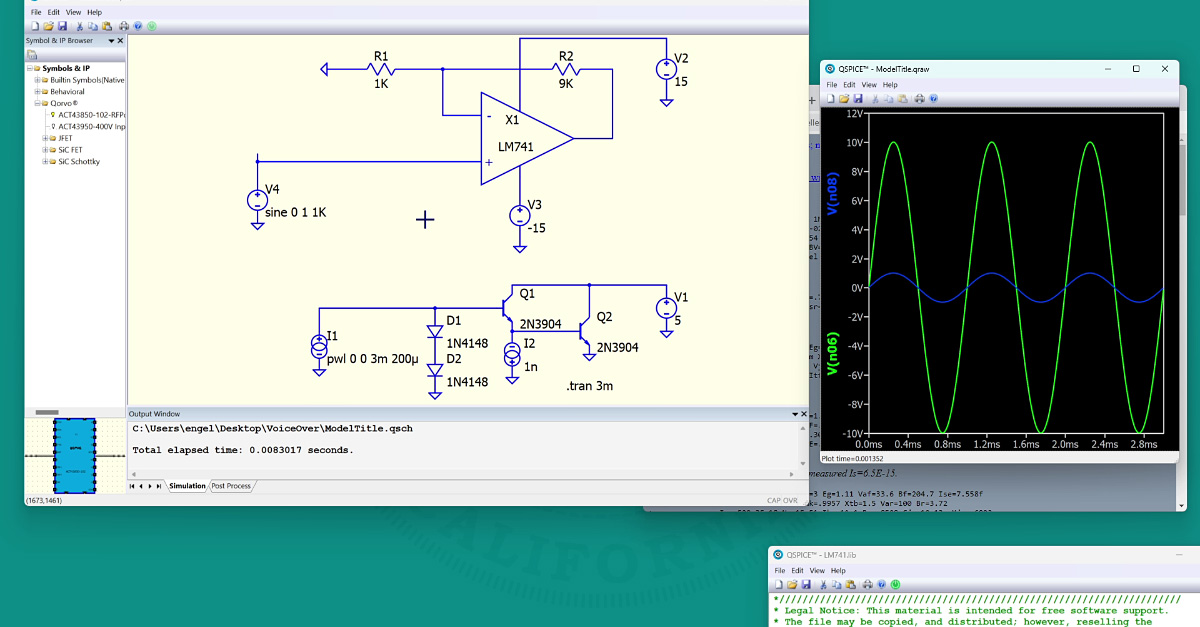Open View menu in schematic window
Screen dimensions: 1200x627
[x=73, y=12]
